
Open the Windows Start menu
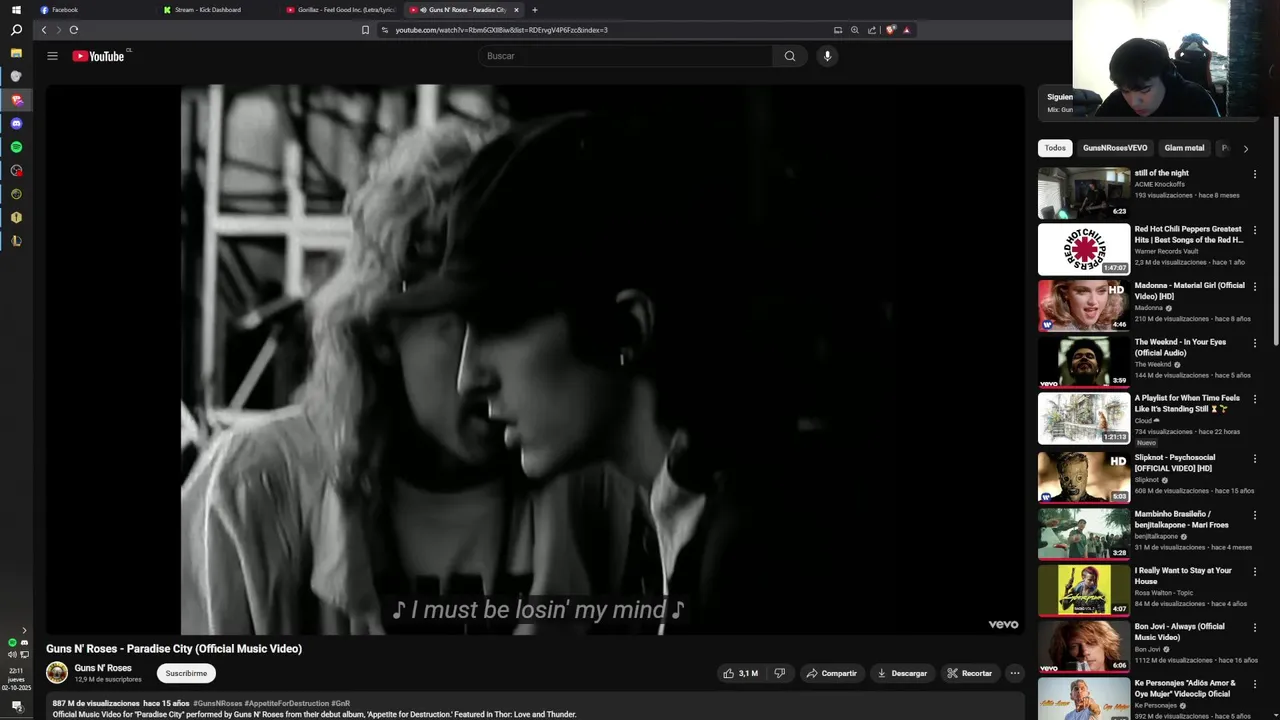[16, 10]
